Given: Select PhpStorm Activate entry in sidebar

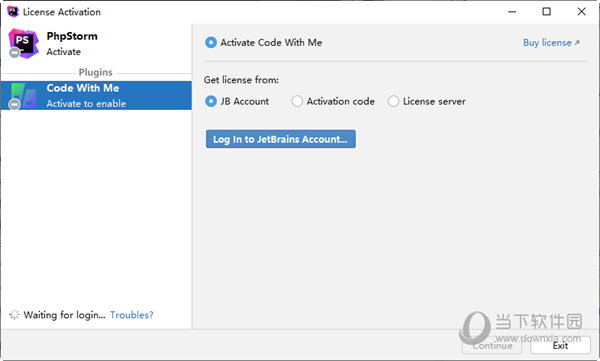Looking at the screenshot, I should point(96,44).
